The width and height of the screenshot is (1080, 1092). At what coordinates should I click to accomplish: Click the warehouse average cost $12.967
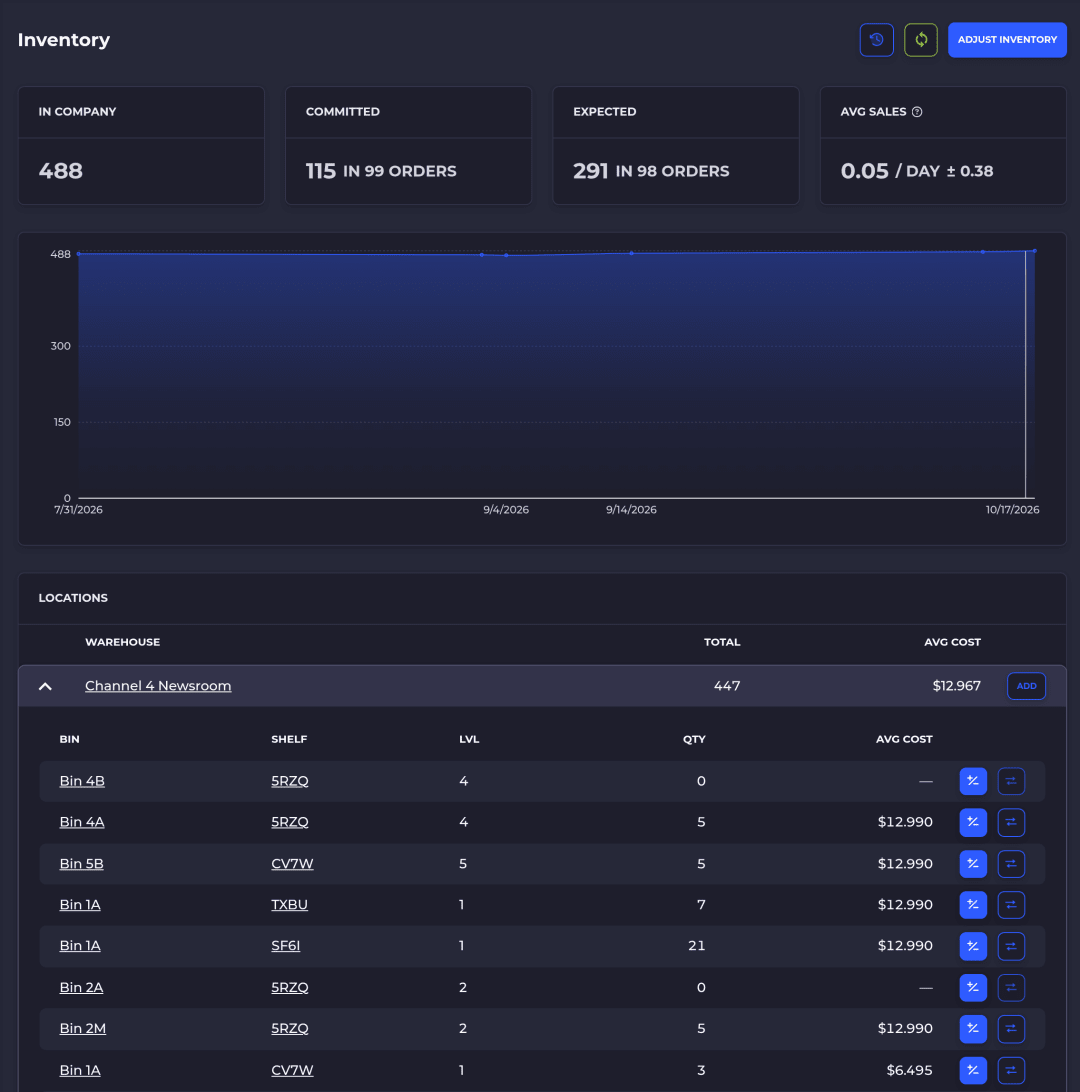[x=957, y=686]
